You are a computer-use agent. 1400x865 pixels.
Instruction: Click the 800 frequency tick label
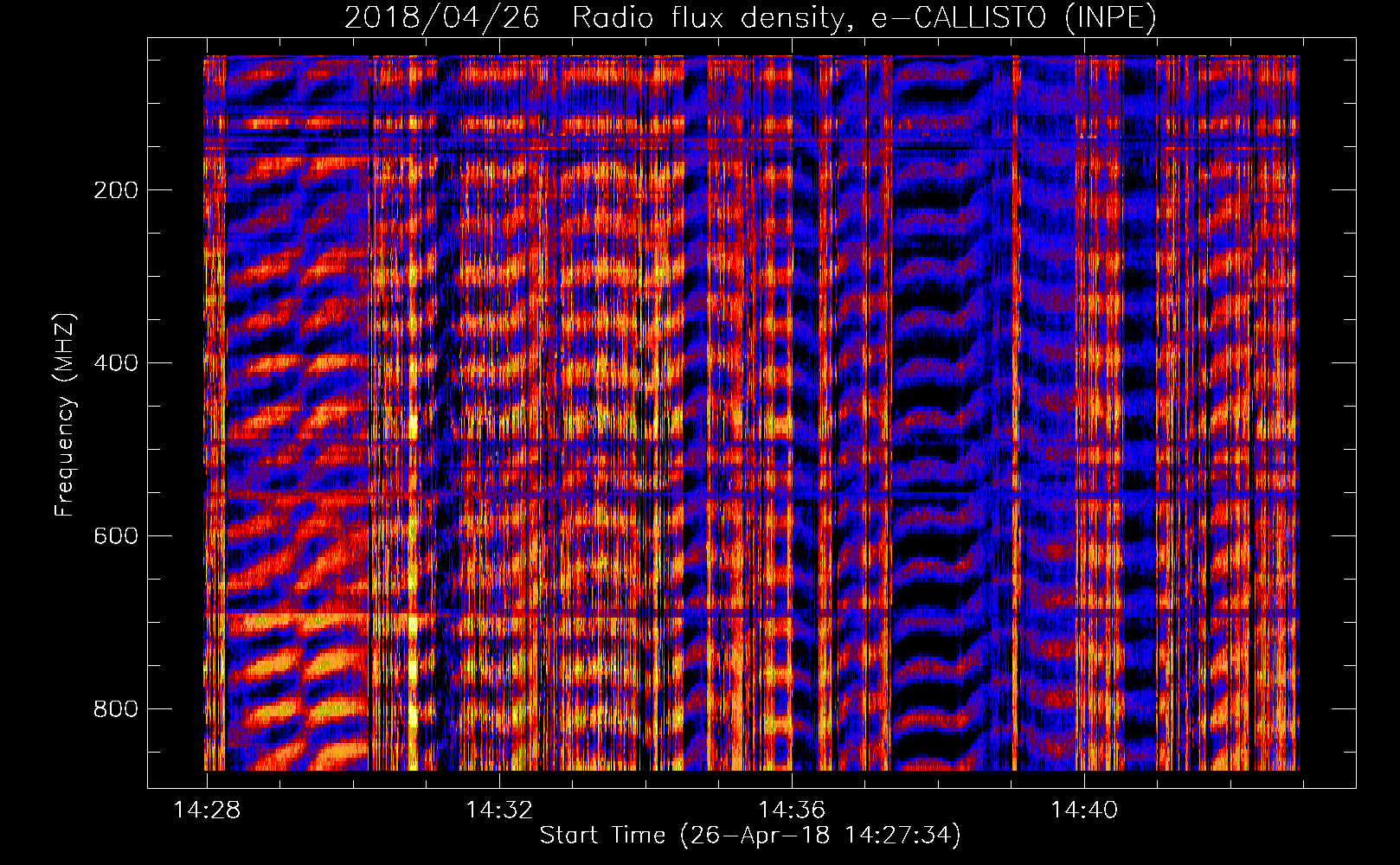116,709
